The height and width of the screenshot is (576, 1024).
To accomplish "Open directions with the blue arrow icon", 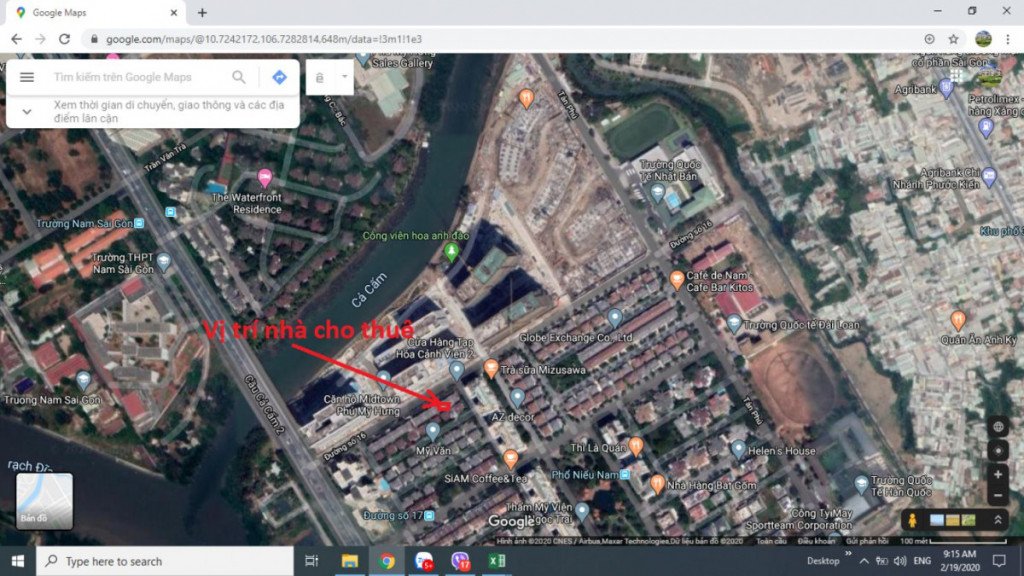I will pos(279,77).
